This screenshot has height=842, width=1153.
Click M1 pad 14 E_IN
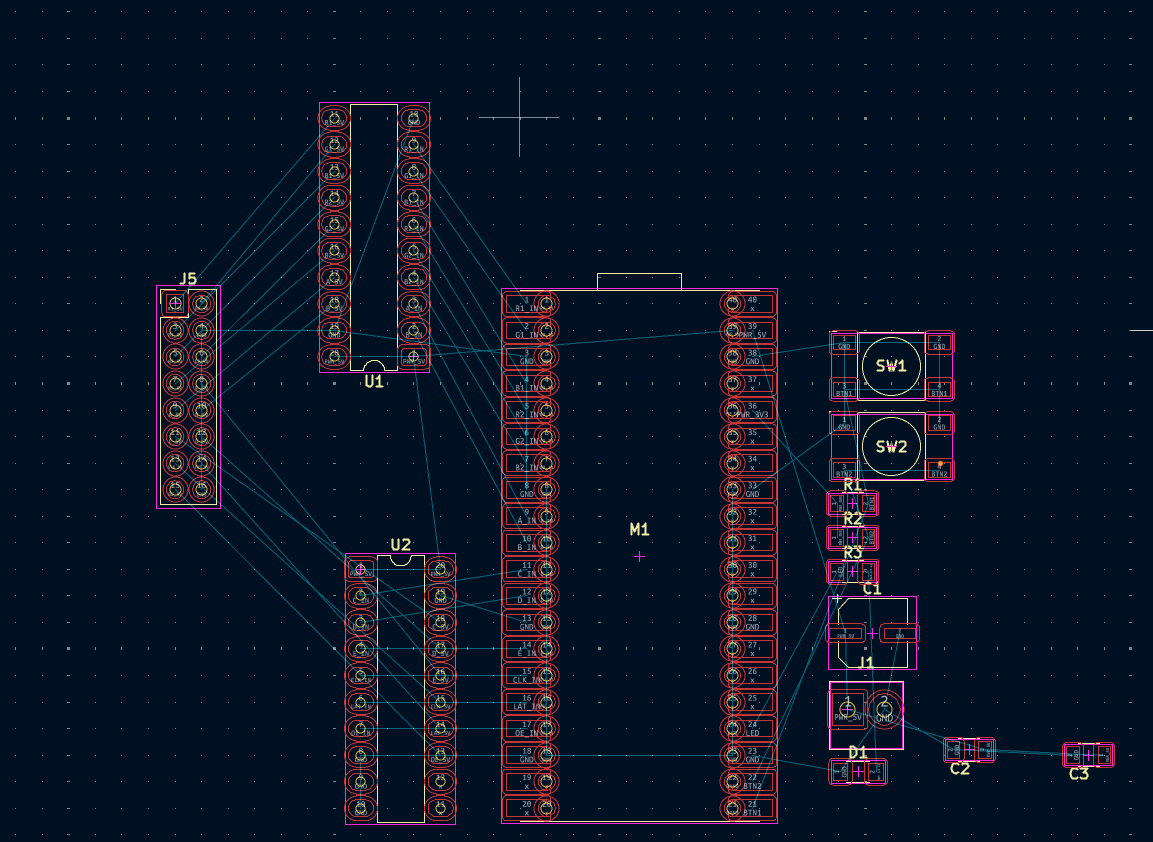(527, 649)
